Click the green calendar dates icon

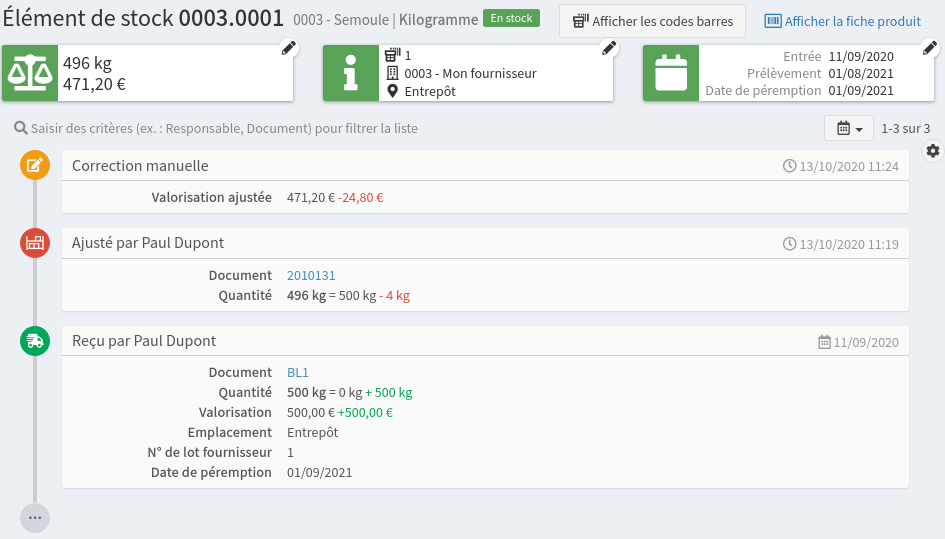[x=670, y=73]
